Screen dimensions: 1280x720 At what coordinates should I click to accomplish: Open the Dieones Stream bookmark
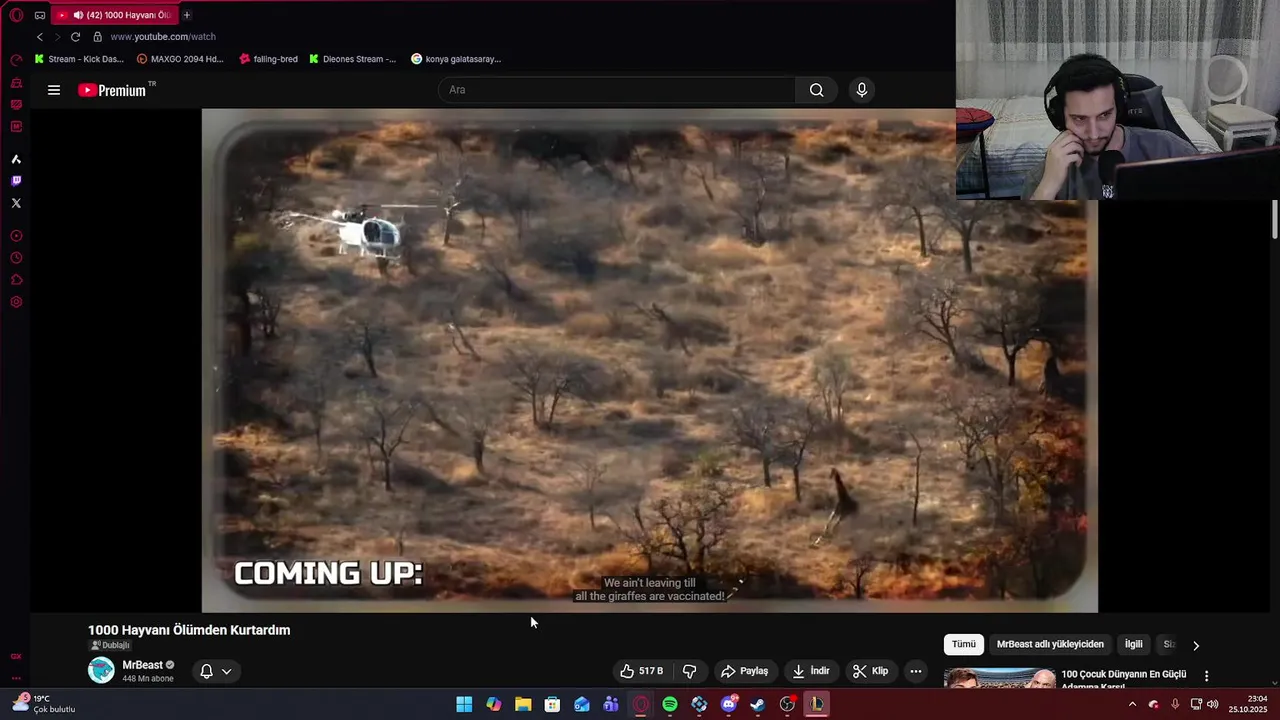point(353,59)
